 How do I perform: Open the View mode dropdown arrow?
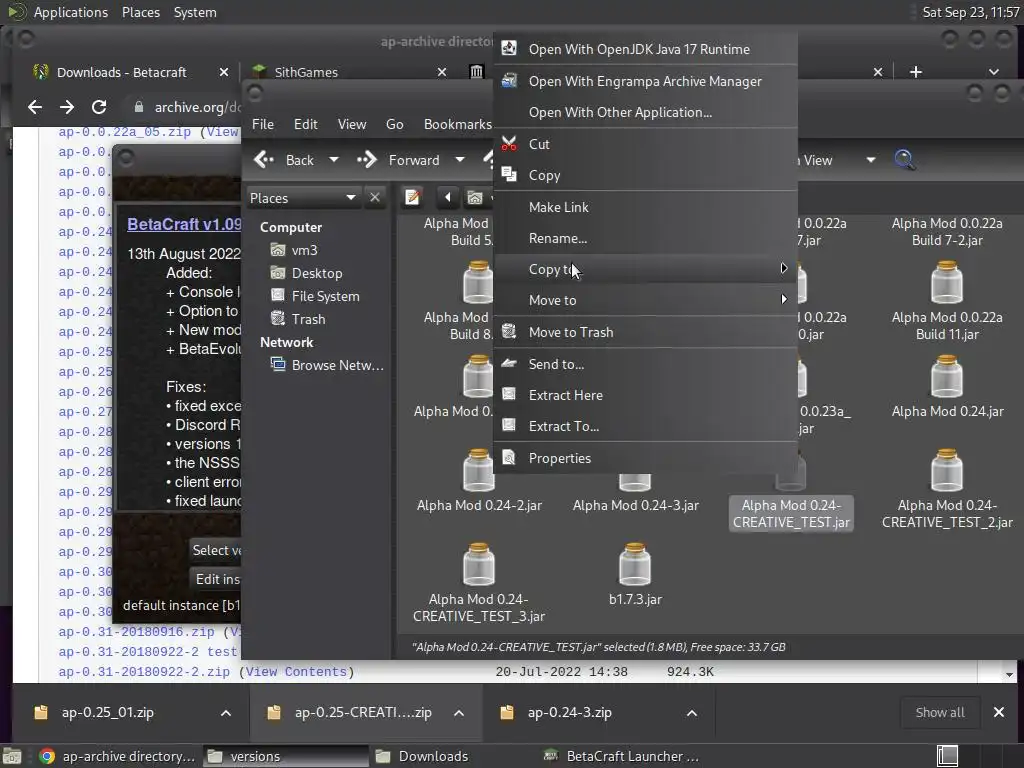click(871, 159)
